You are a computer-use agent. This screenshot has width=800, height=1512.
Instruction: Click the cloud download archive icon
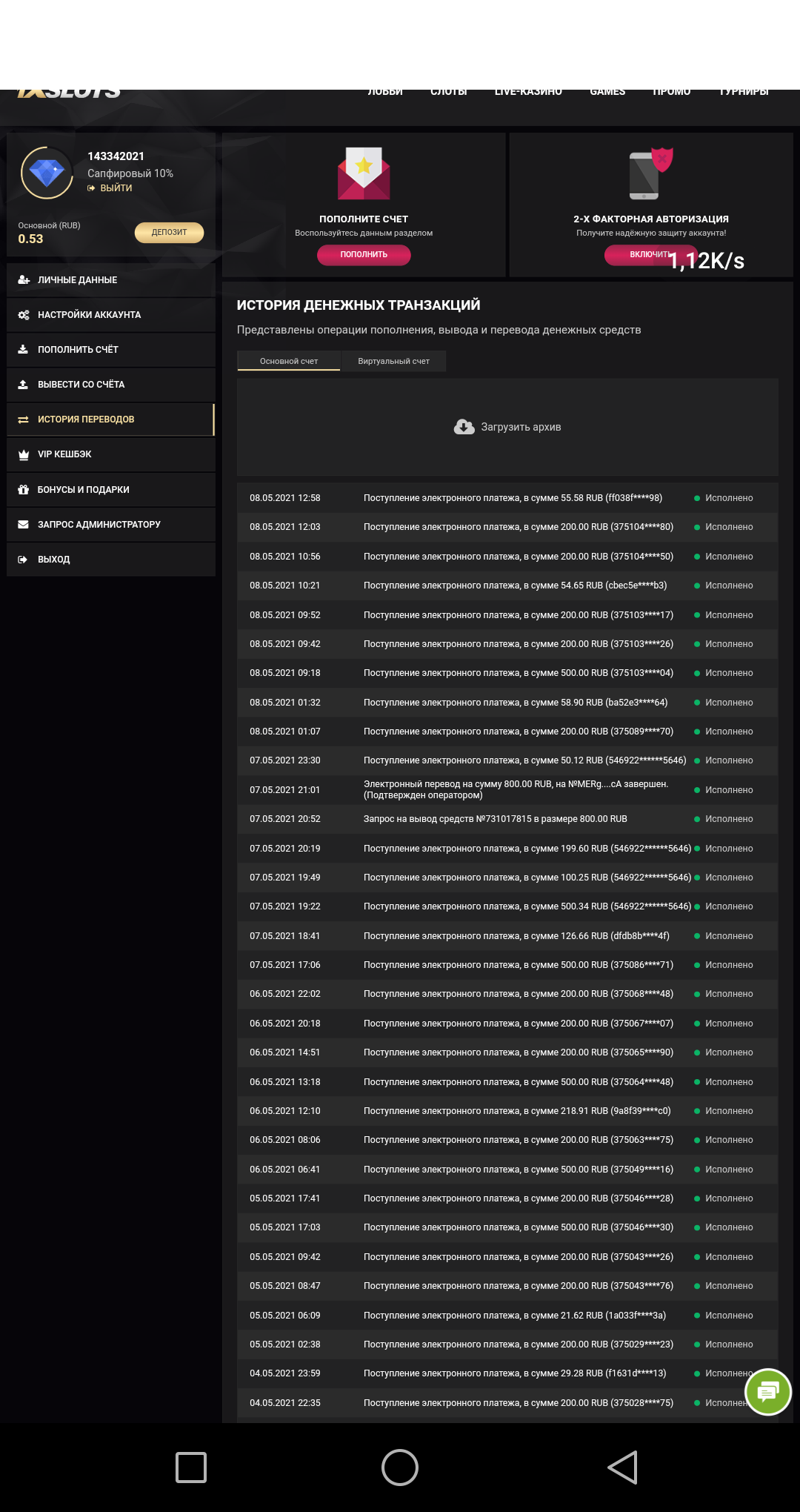464,427
